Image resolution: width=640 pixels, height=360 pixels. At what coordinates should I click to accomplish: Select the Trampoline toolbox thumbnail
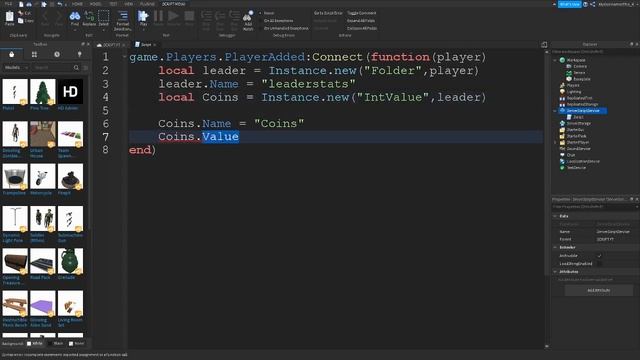coord(15,176)
